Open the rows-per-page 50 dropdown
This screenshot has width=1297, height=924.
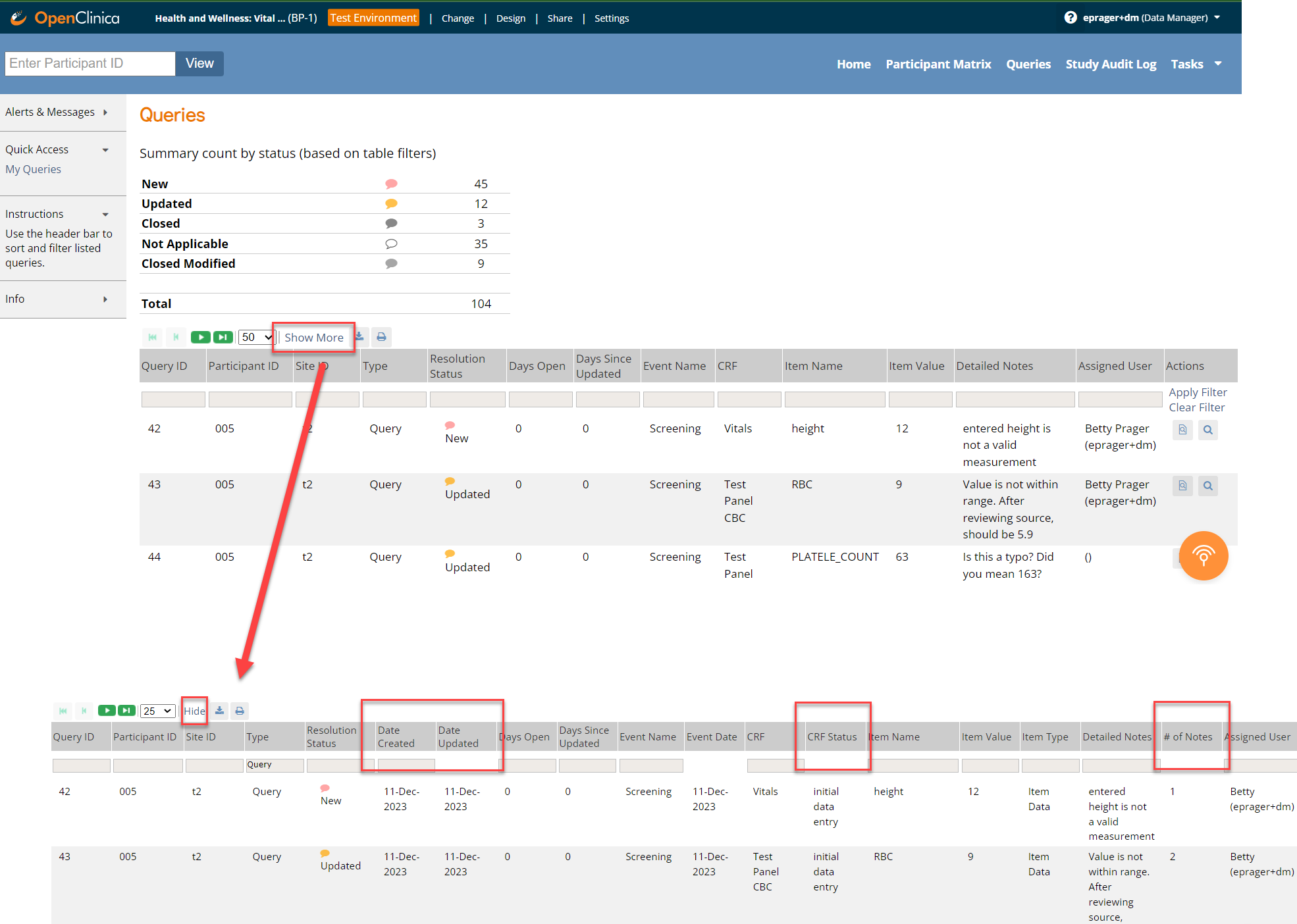[255, 338]
